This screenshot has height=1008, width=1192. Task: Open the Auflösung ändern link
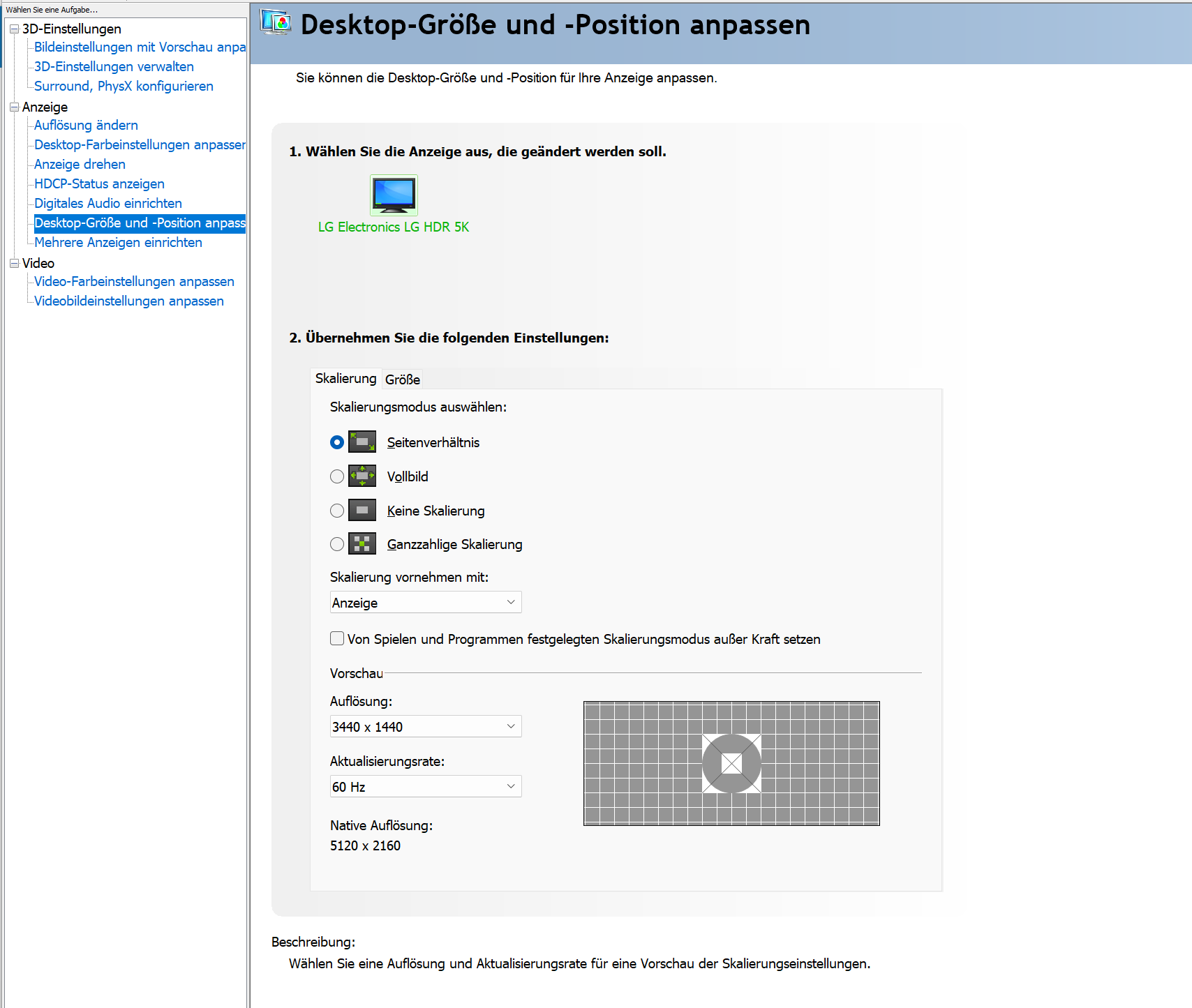[86, 126]
